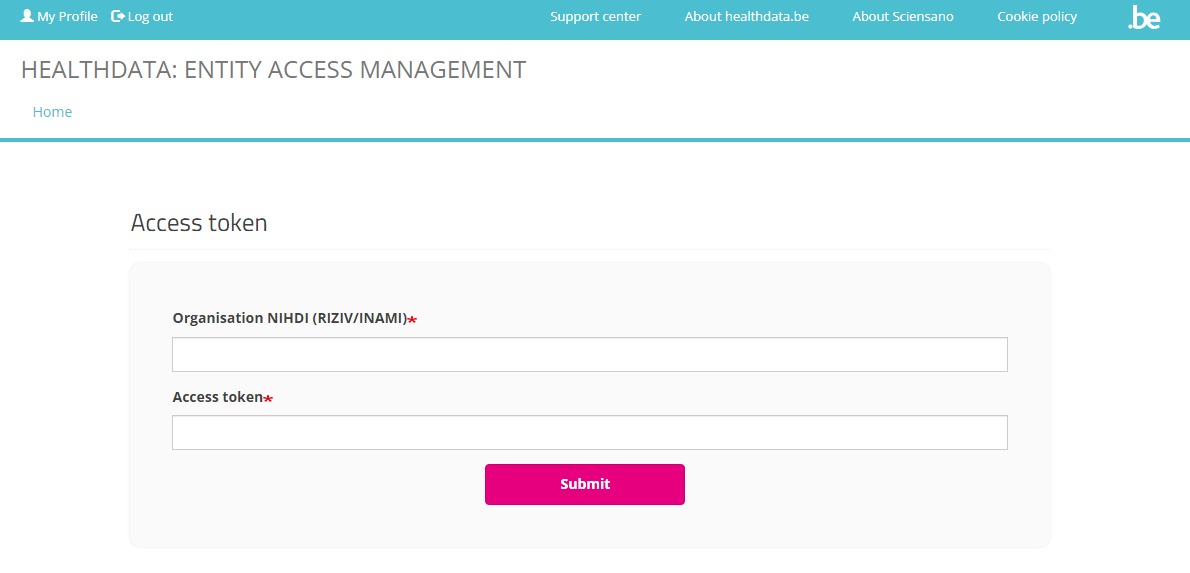The width and height of the screenshot is (1190, 573).
Task: Select the Log out text link
Action: [x=150, y=16]
